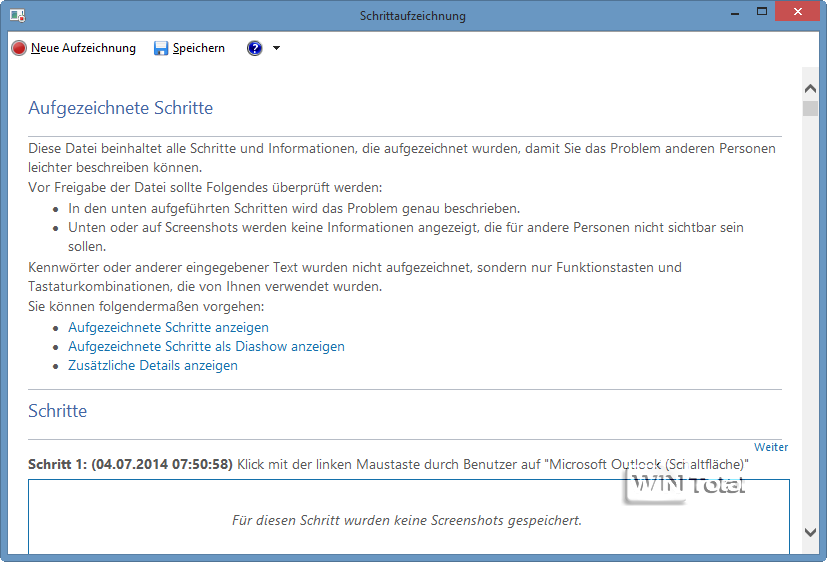Follow the 'Weiter' link above Schritt 1
Viewport: 827px width, 562px height.
pos(771,447)
